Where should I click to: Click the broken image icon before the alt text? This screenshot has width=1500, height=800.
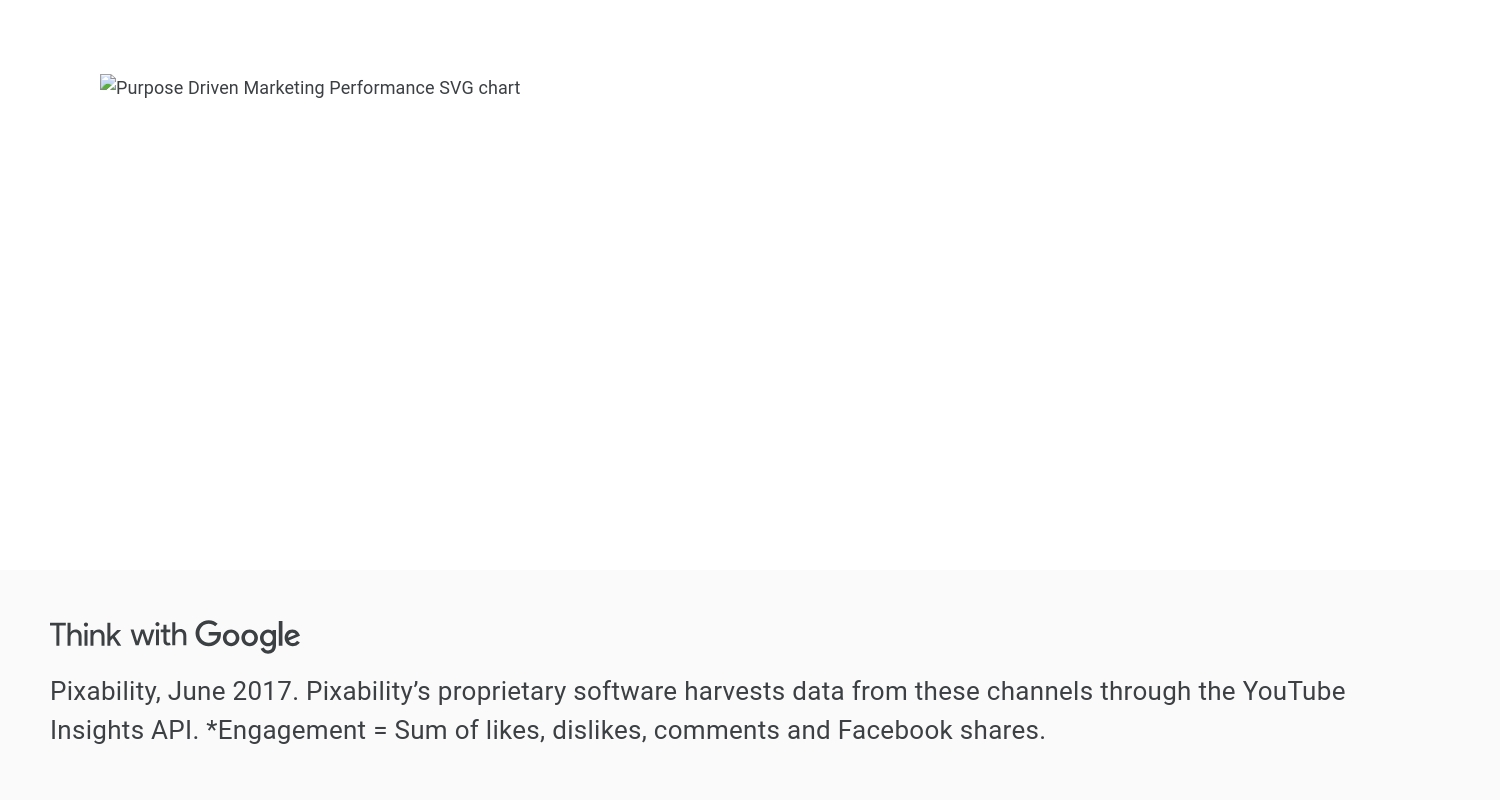pyautogui.click(x=108, y=83)
